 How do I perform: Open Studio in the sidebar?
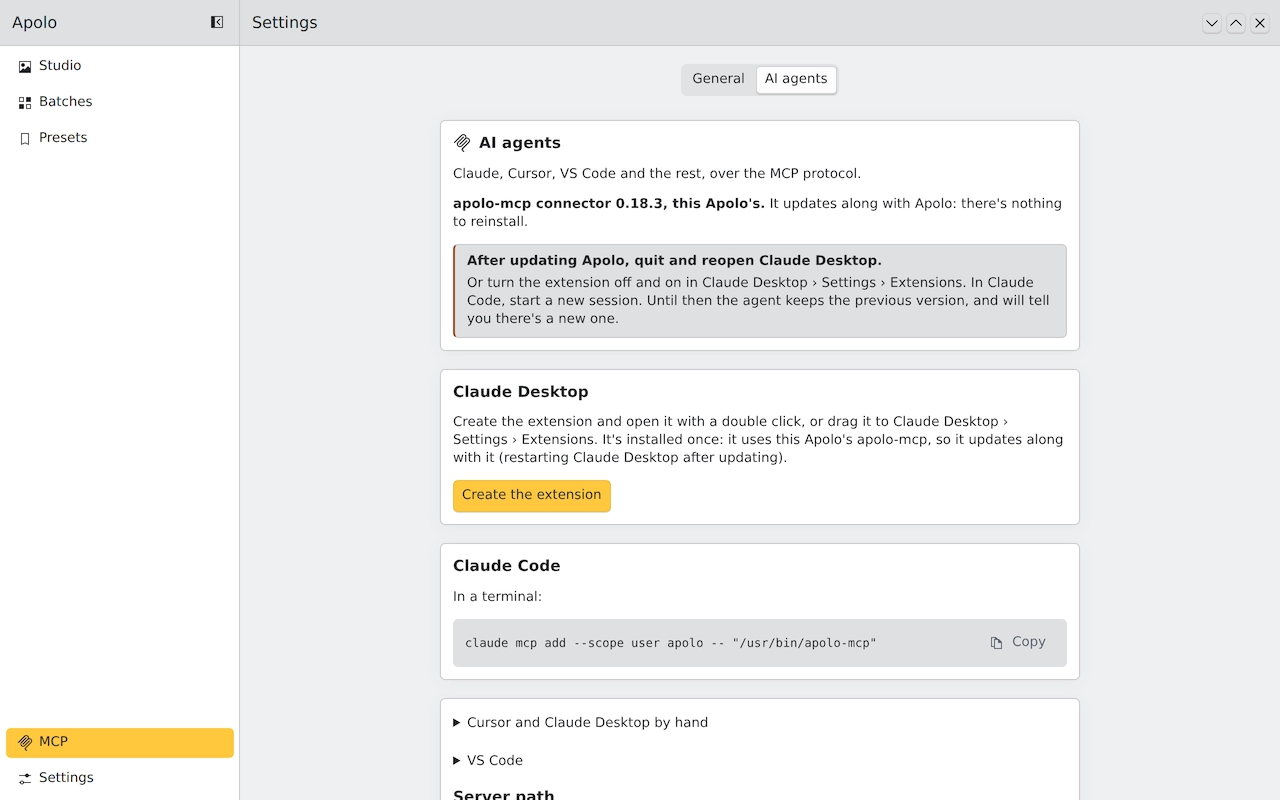click(x=120, y=66)
